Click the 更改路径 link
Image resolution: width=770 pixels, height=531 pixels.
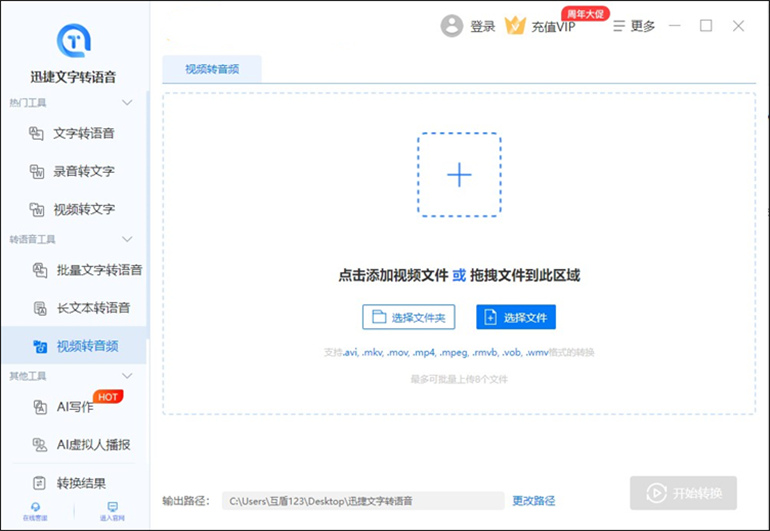pyautogui.click(x=534, y=501)
